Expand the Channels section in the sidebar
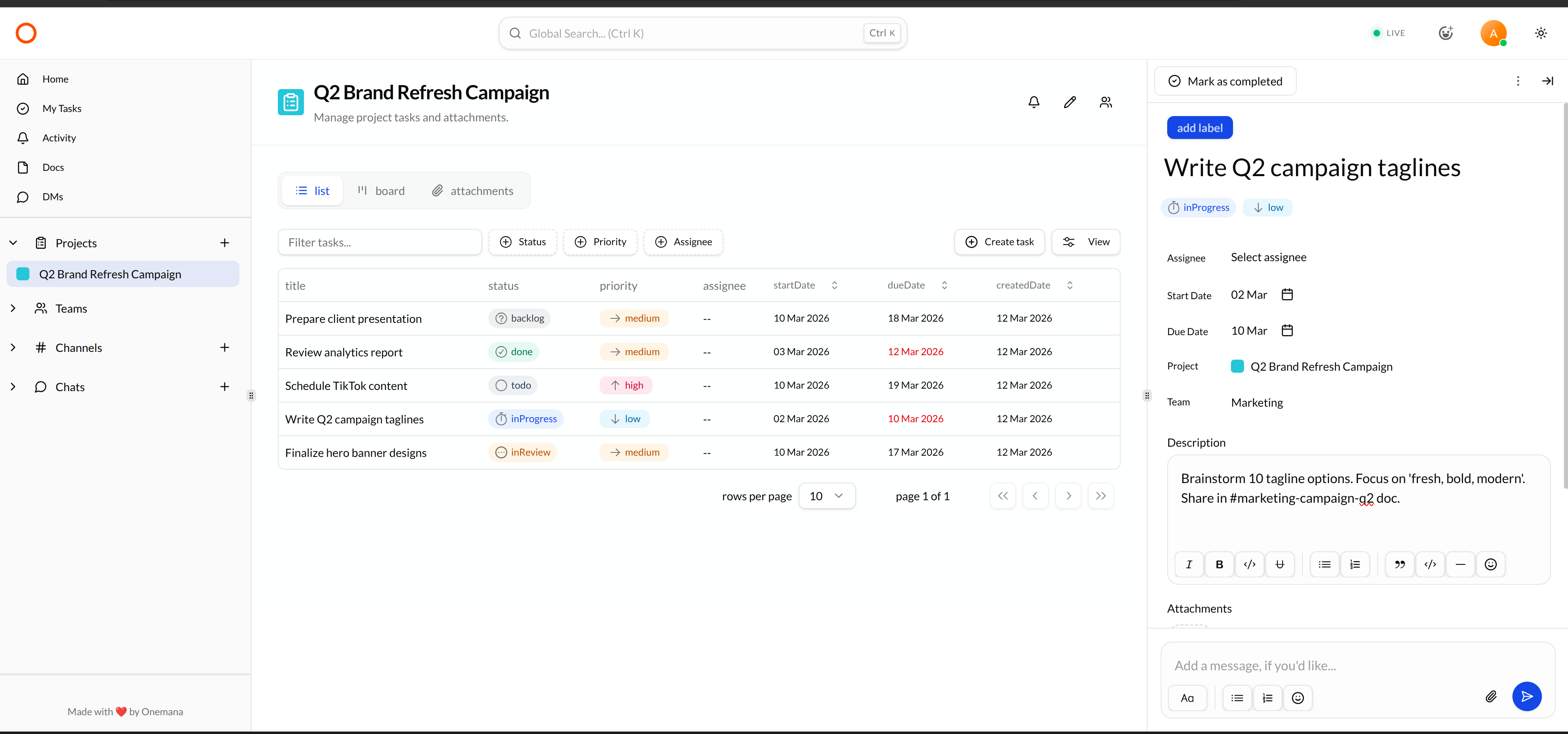The height and width of the screenshot is (734, 1568). pos(13,347)
